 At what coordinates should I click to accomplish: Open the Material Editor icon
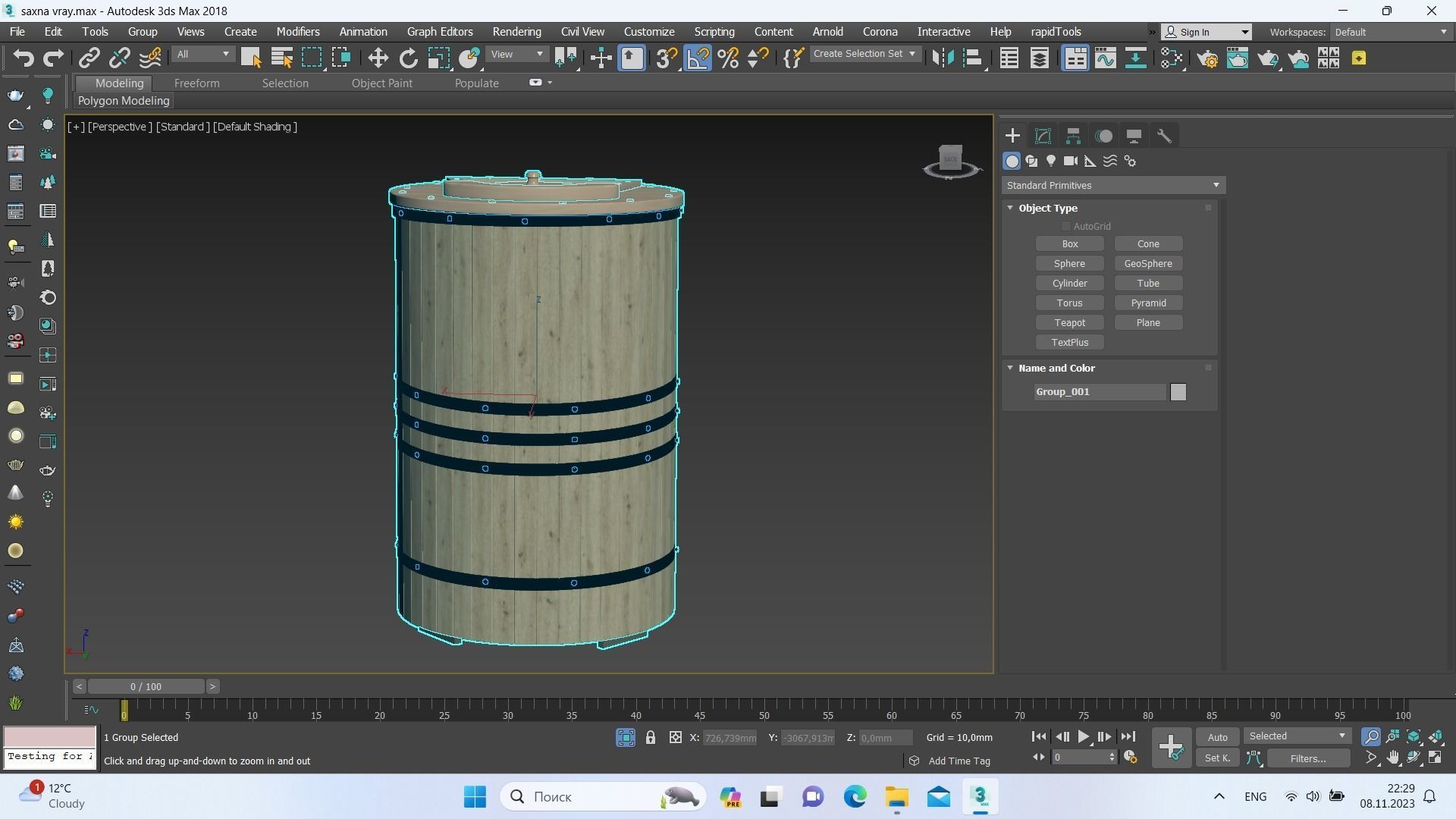[1172, 58]
